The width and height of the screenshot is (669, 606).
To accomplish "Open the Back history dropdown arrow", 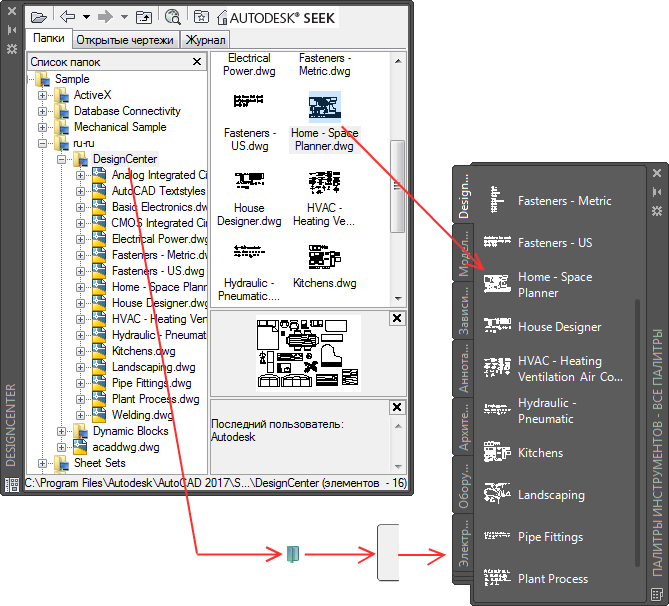I will tap(86, 17).
